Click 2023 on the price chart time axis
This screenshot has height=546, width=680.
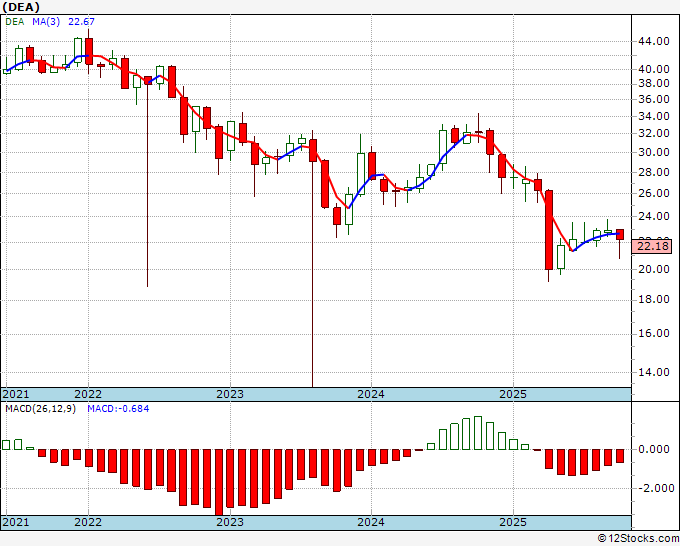click(230, 394)
